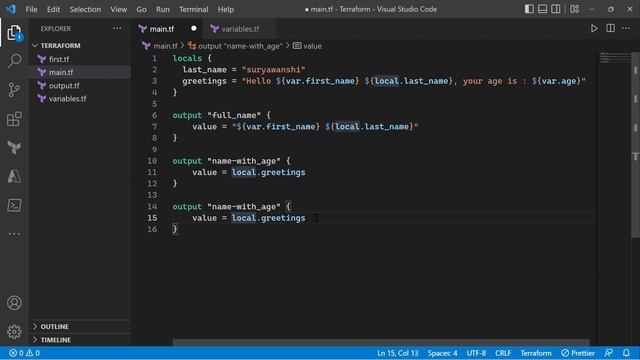The image size is (640, 360).
Task: Switch to the variables.tf tab
Action: (239, 29)
